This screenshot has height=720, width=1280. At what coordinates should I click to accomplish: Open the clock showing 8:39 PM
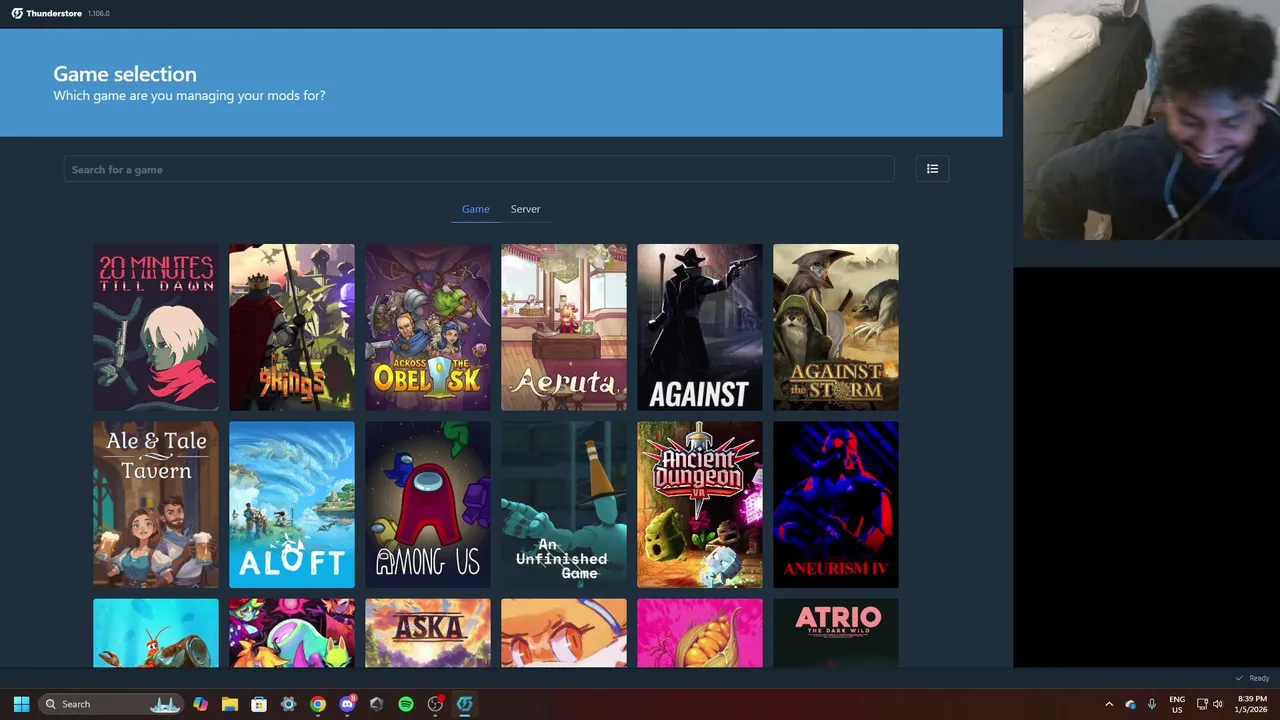coord(1251,704)
